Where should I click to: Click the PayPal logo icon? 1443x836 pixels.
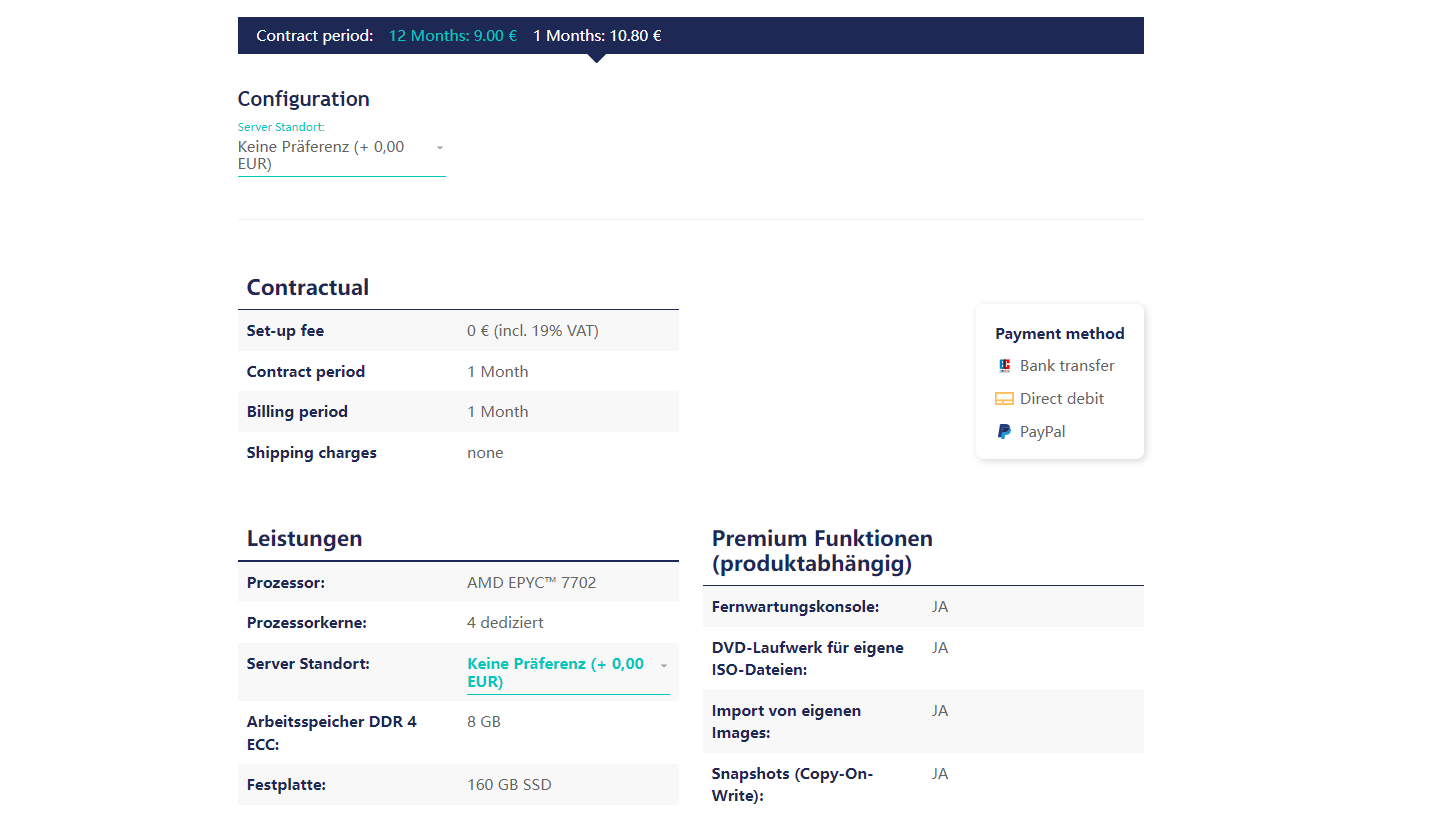[1004, 432]
